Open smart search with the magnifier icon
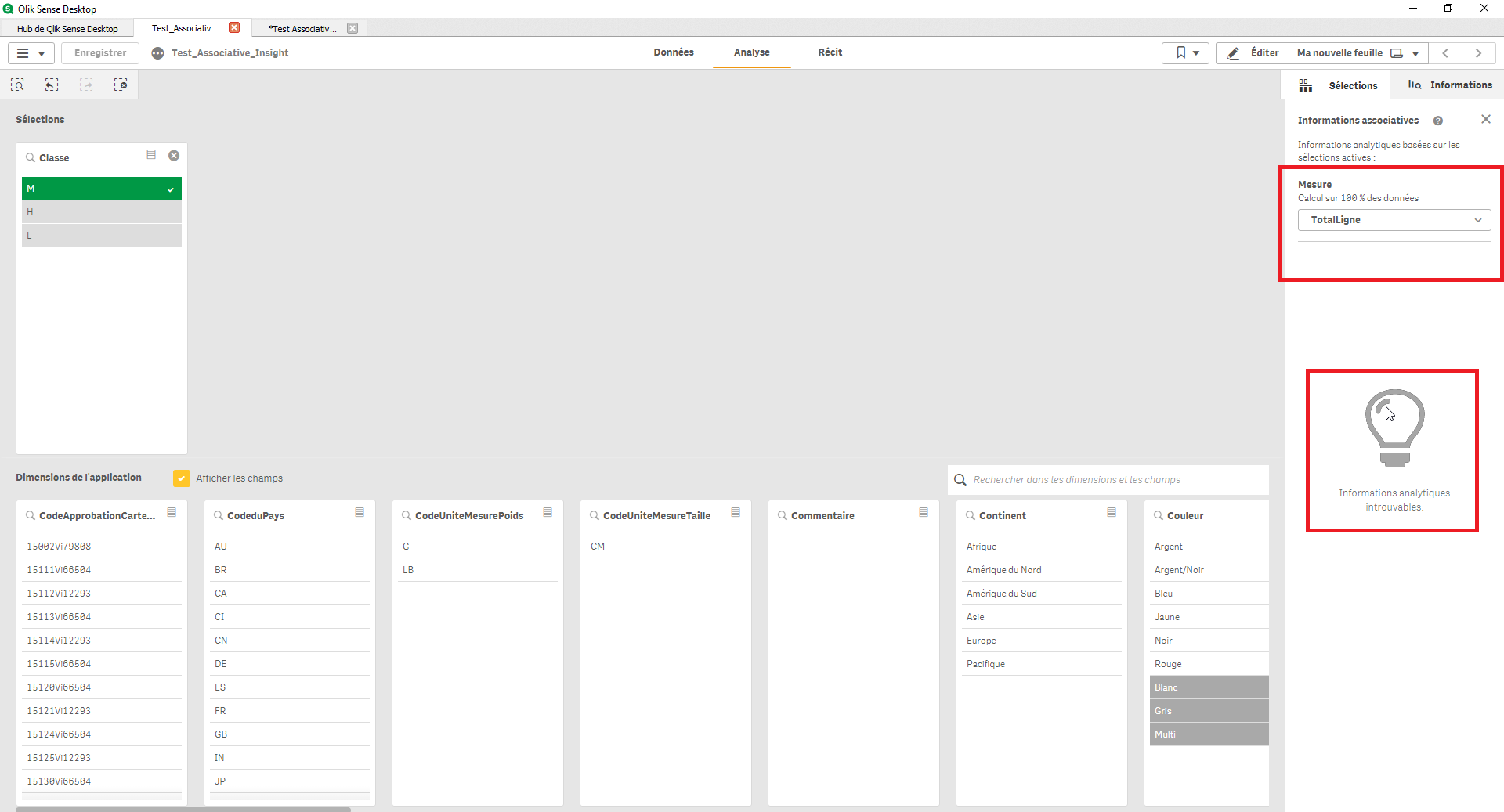The image size is (1504, 812). pos(16,85)
